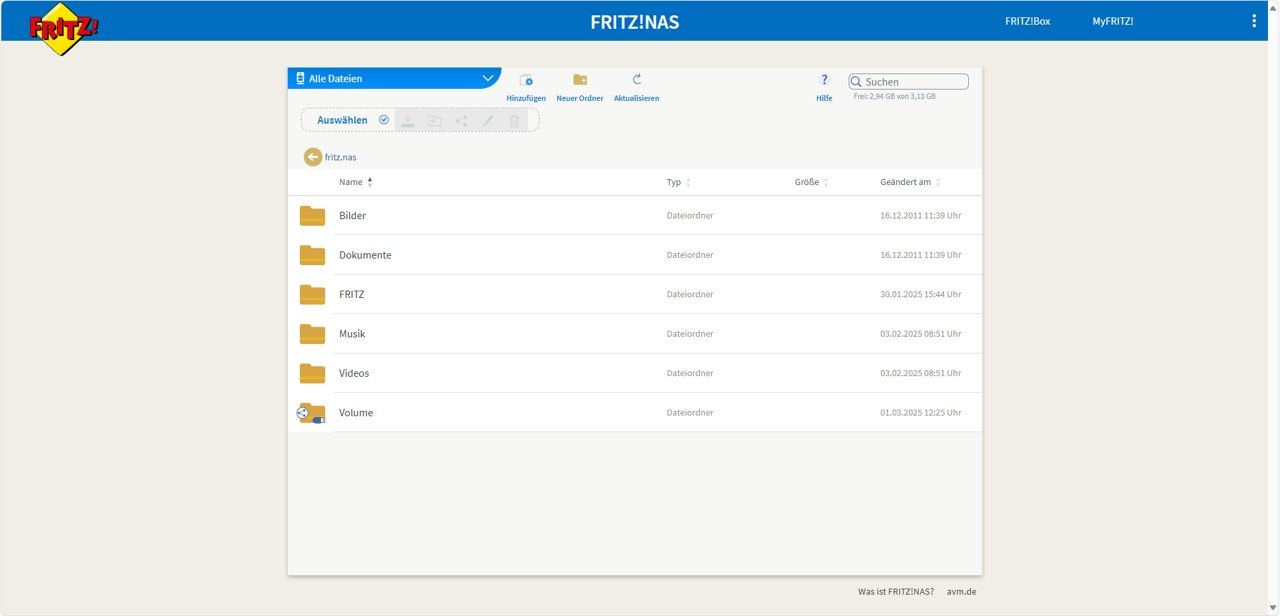Click the free storage text 2,94 GB
The image size is (1280, 616).
click(x=894, y=97)
